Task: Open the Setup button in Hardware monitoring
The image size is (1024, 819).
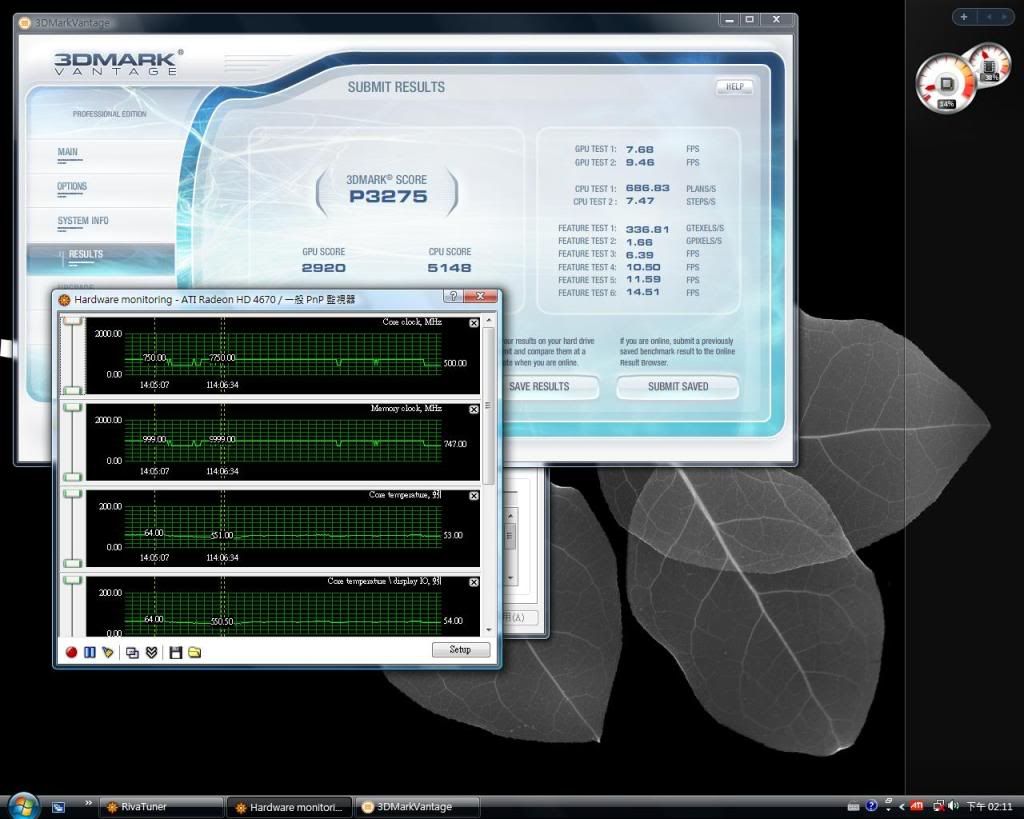Action: [x=460, y=650]
